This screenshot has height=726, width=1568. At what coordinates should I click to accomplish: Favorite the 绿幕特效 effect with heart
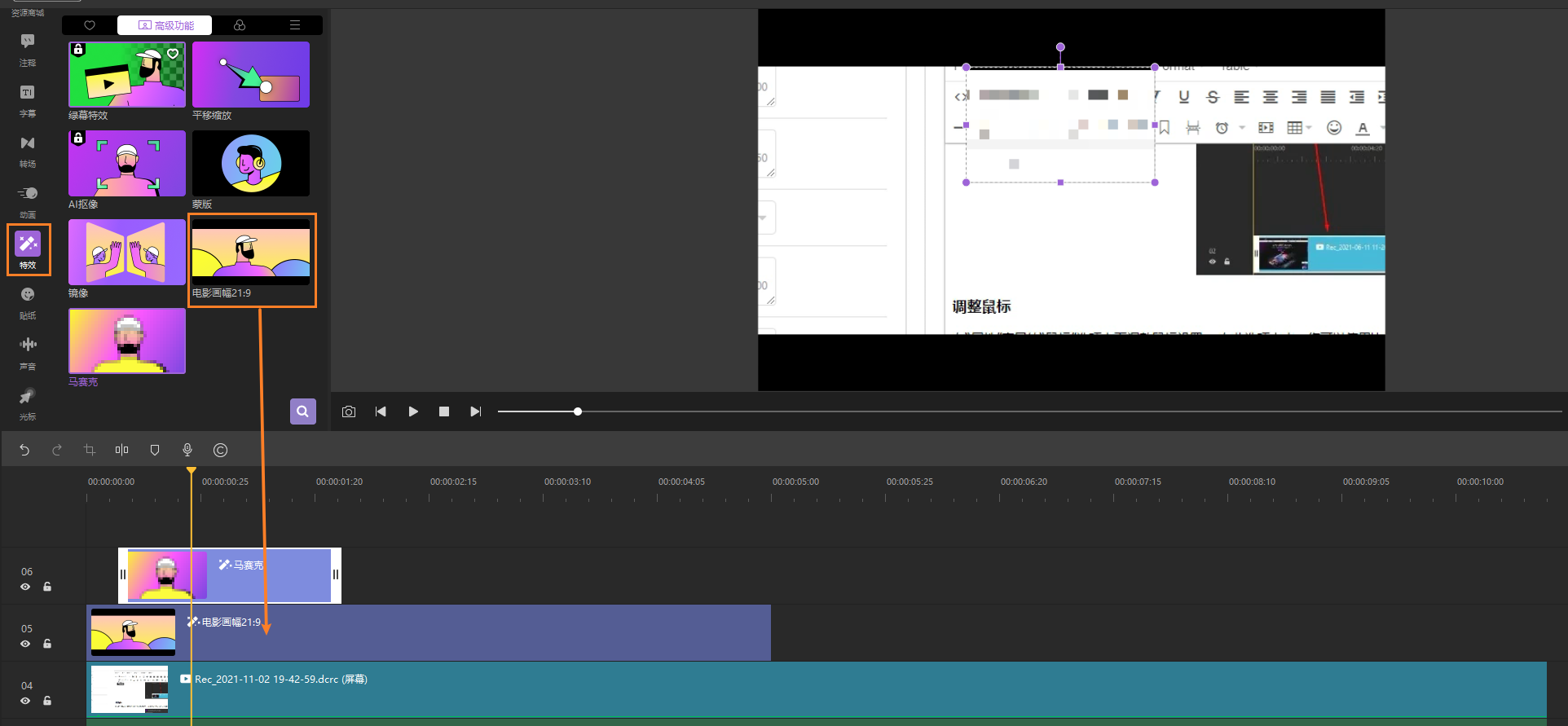coord(173,54)
